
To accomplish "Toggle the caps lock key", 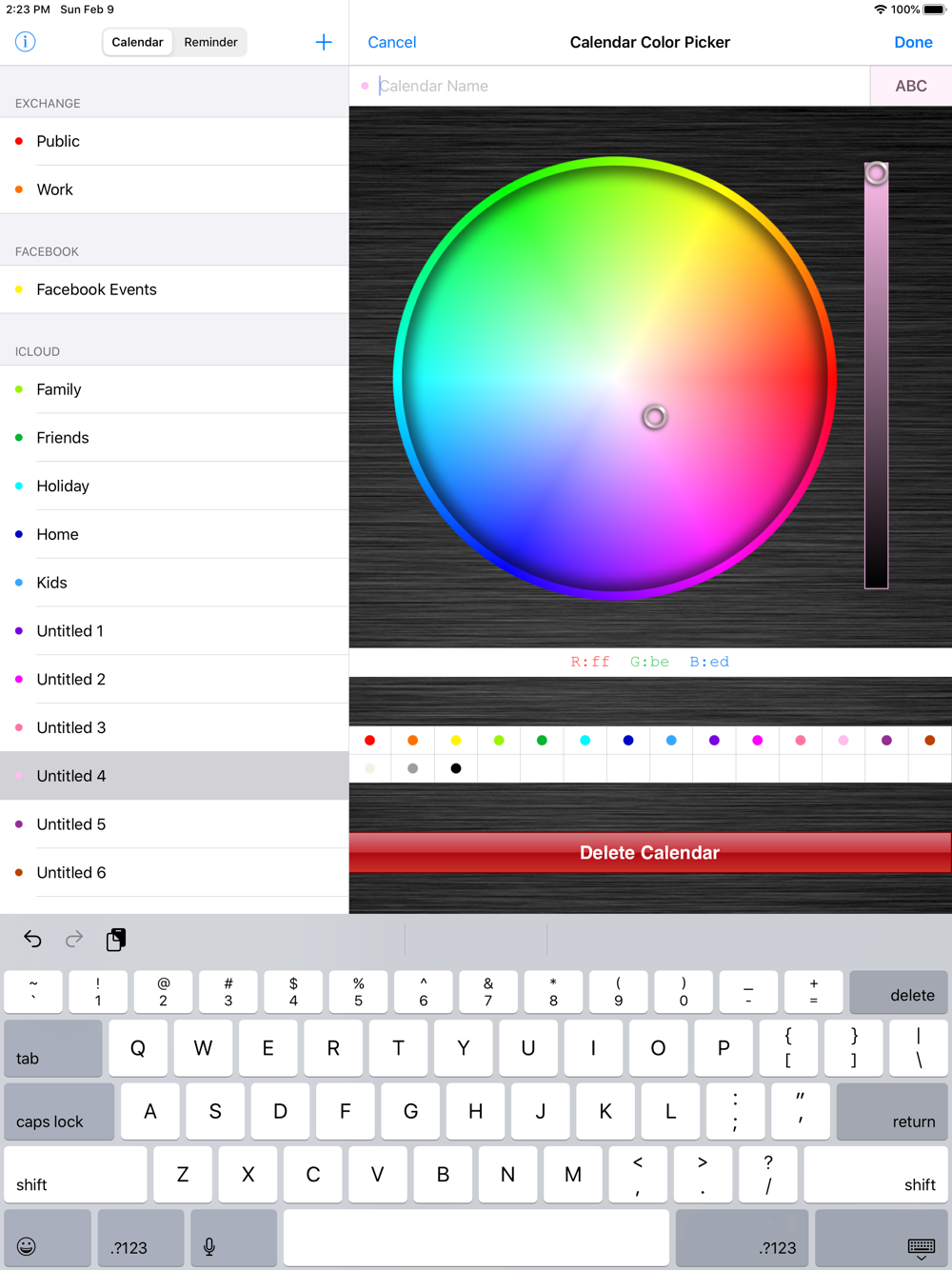I will [59, 1111].
